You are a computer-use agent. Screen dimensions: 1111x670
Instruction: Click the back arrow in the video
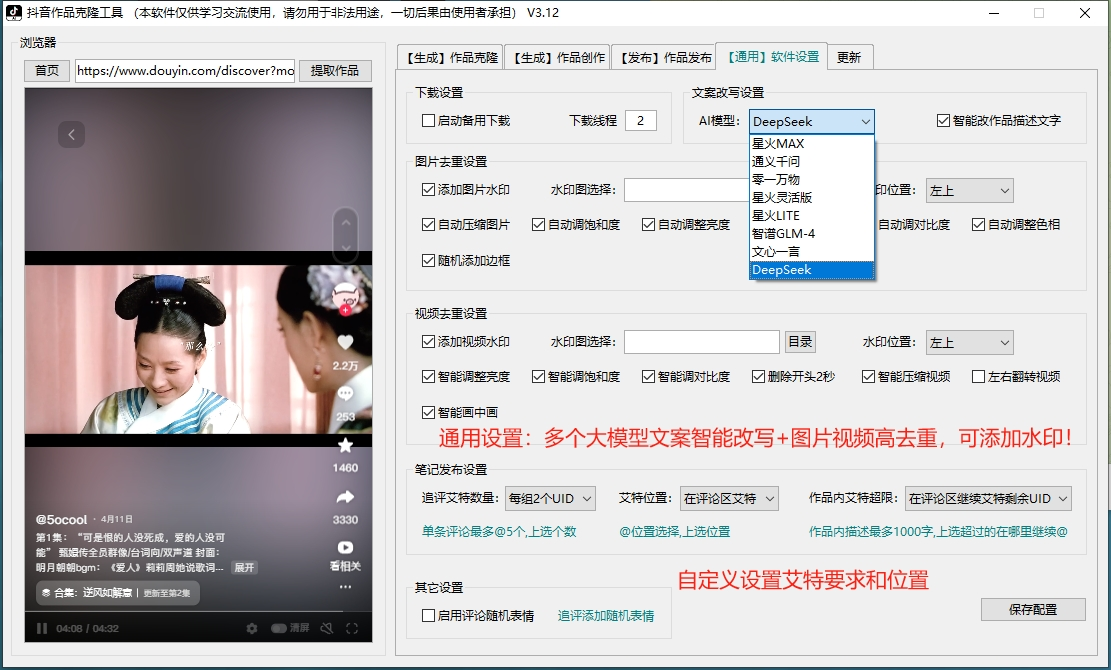click(70, 134)
